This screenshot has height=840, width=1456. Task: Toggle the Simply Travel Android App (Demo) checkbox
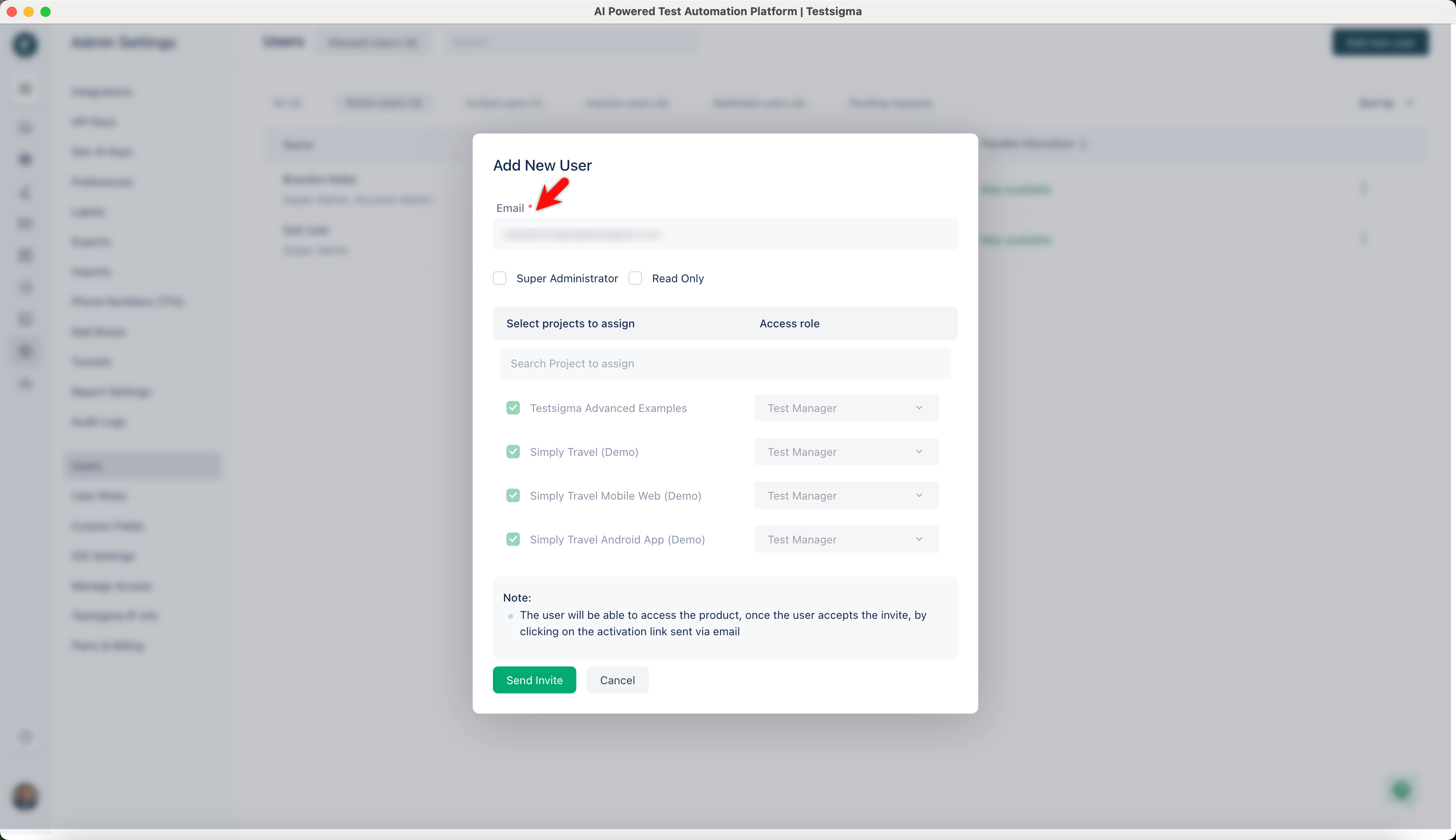coord(513,539)
